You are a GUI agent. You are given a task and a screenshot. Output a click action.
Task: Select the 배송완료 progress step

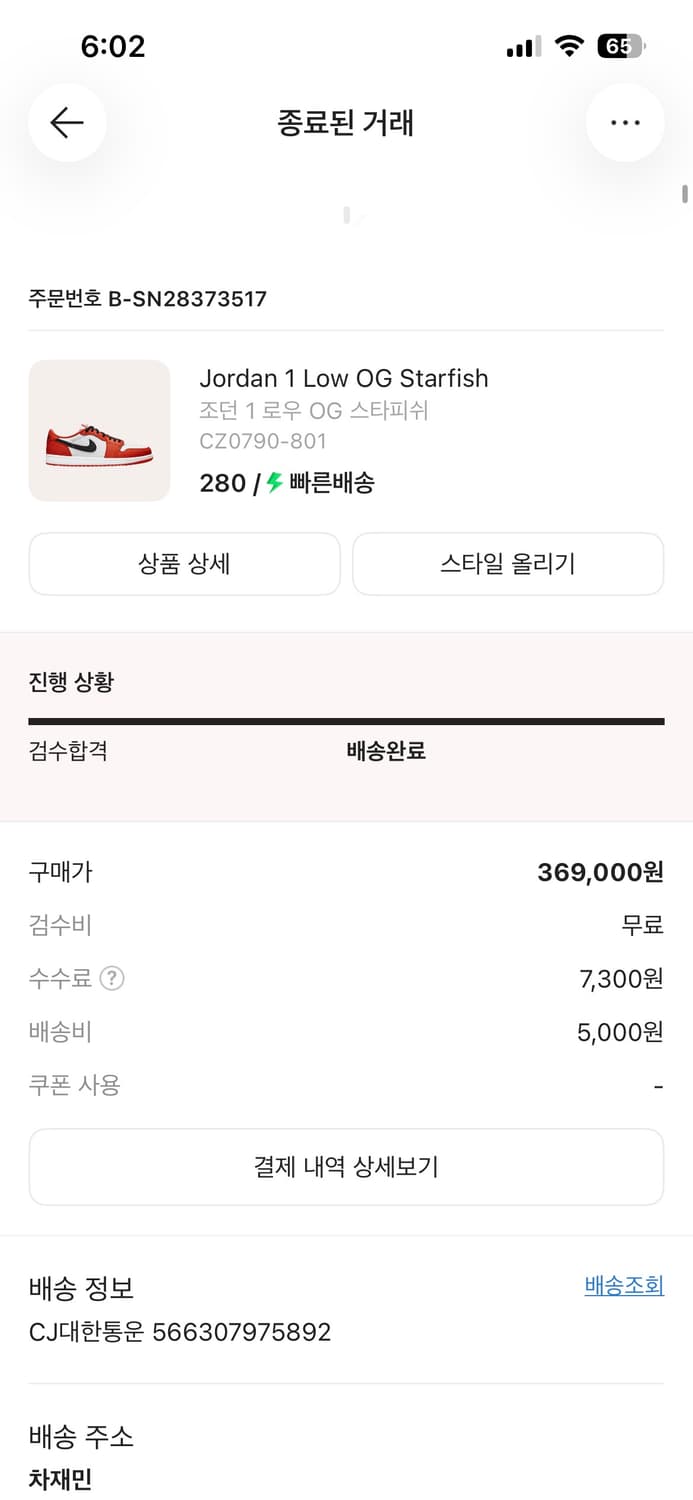tap(384, 750)
